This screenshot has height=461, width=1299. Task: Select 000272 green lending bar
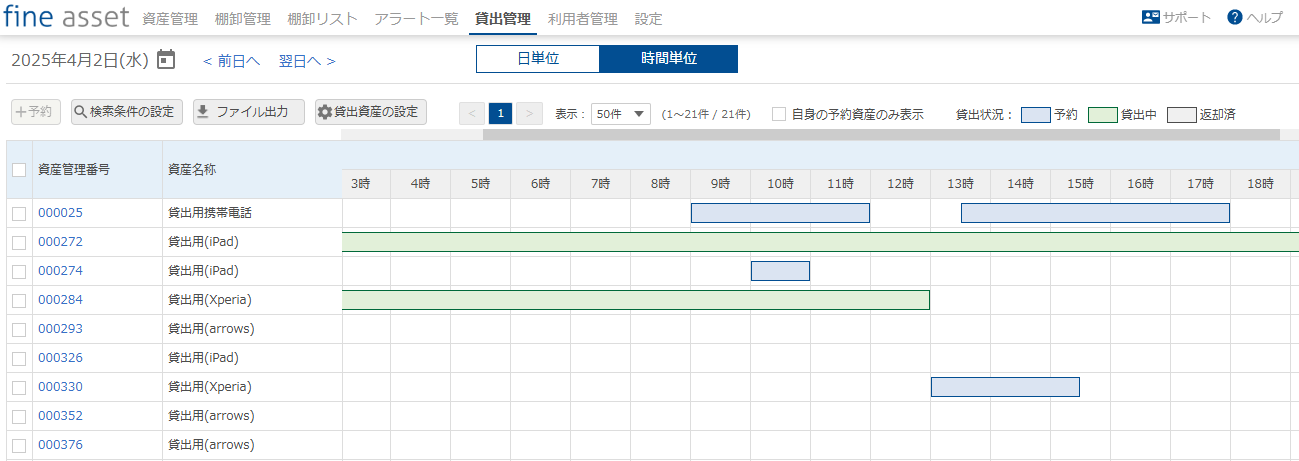820,242
